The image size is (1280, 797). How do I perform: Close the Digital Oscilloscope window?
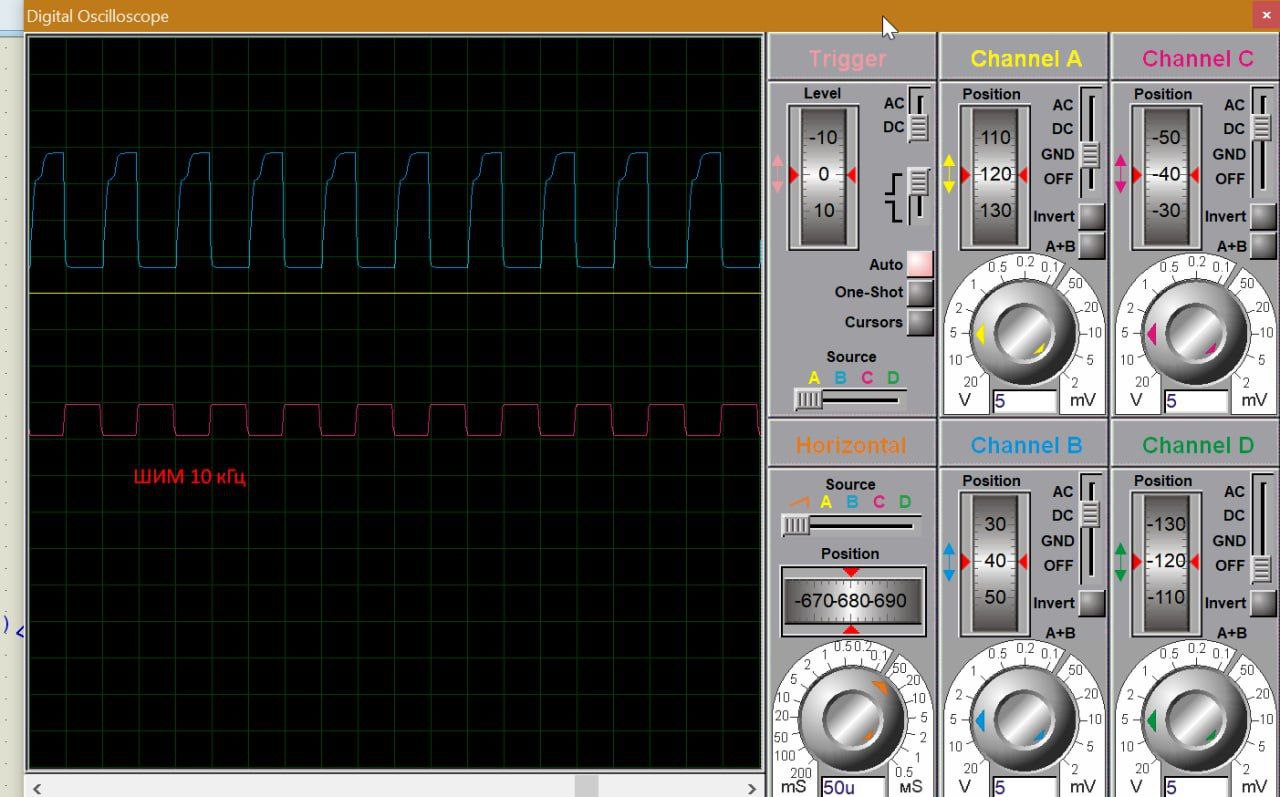click(1265, 15)
